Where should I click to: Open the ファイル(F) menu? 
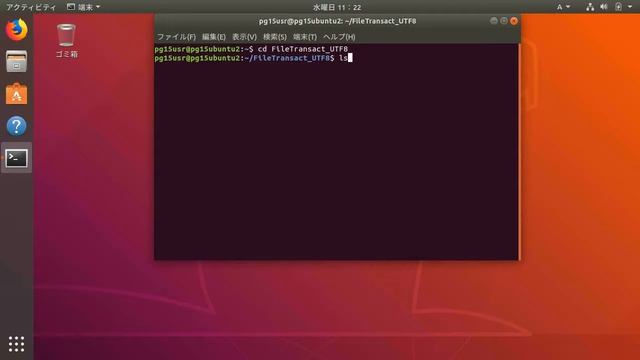click(x=176, y=37)
